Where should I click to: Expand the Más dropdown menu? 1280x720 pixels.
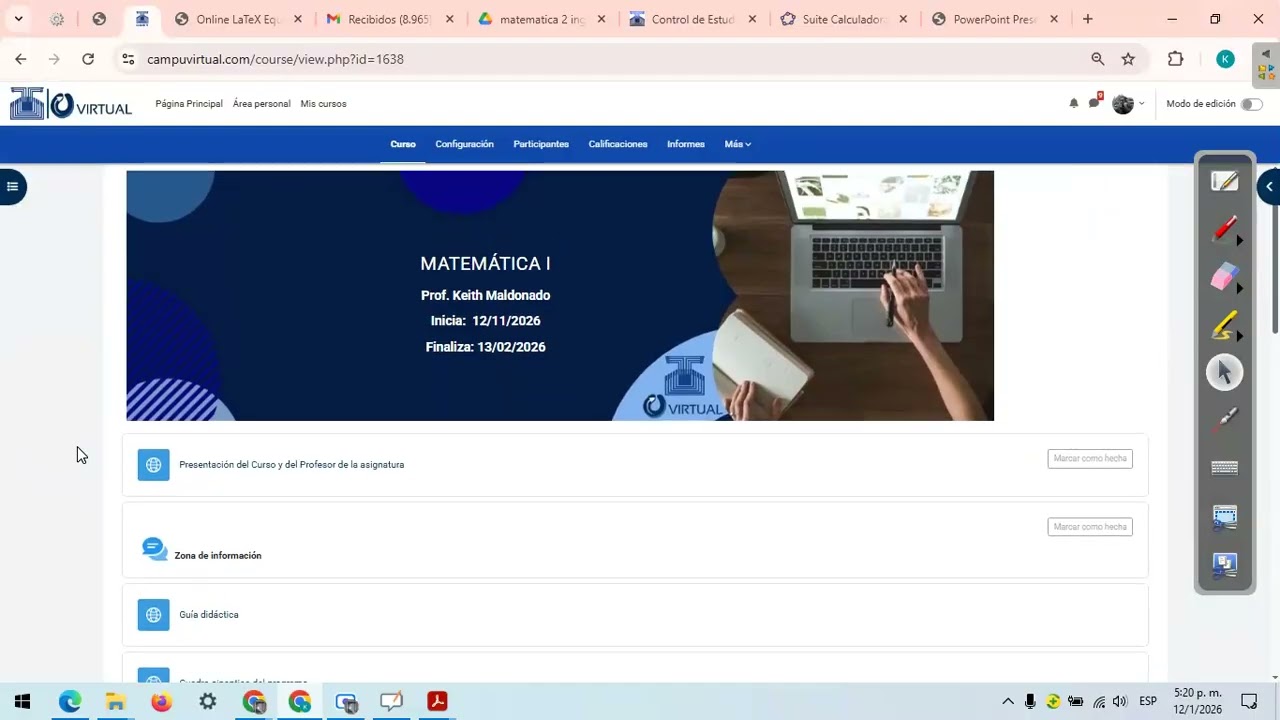(738, 144)
